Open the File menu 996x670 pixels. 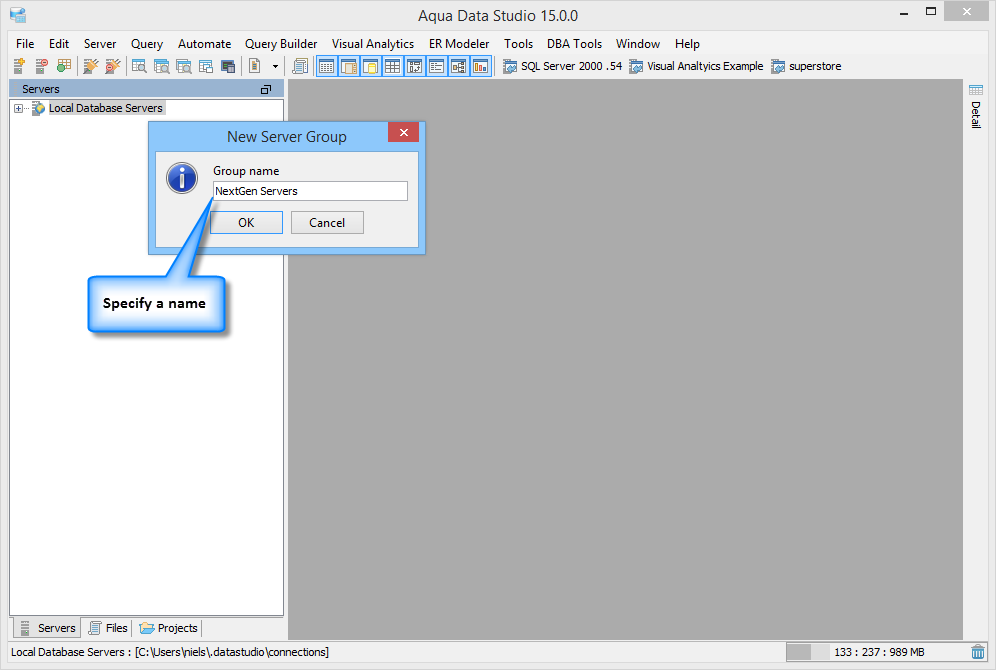point(25,44)
